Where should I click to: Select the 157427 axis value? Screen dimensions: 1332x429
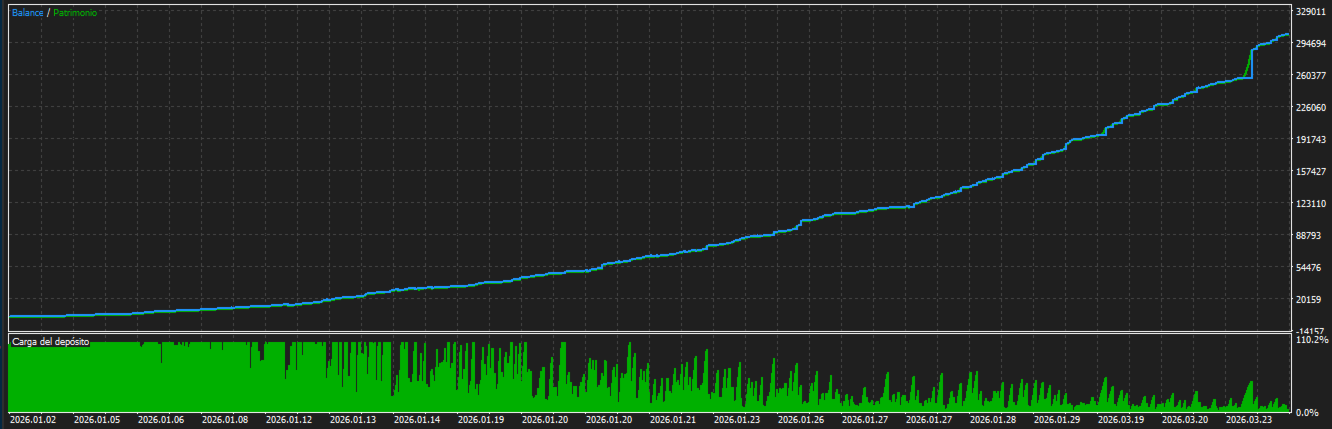(1309, 172)
